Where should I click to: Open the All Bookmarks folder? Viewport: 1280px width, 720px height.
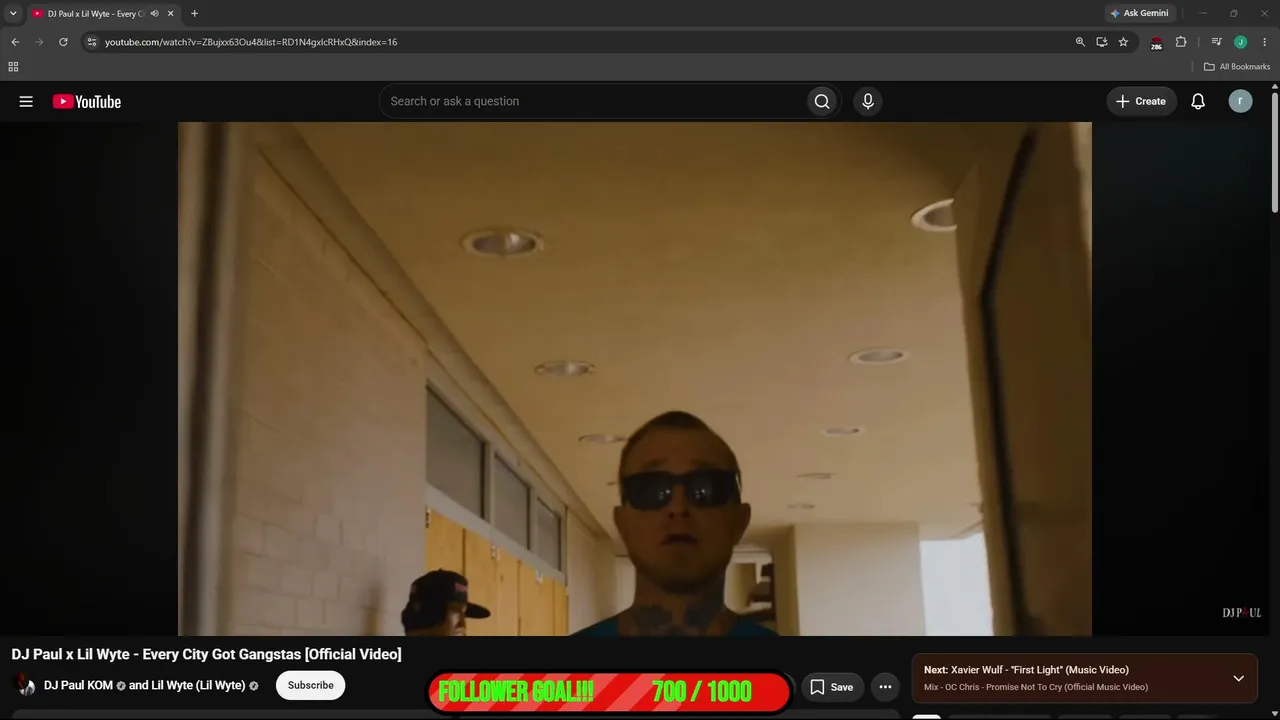pos(1237,67)
